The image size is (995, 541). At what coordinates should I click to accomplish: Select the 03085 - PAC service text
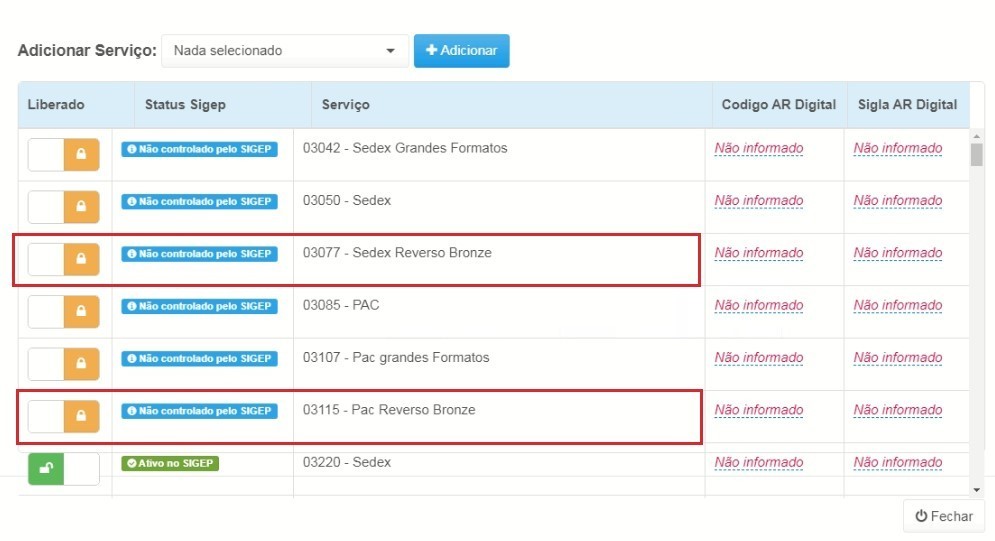click(x=341, y=305)
